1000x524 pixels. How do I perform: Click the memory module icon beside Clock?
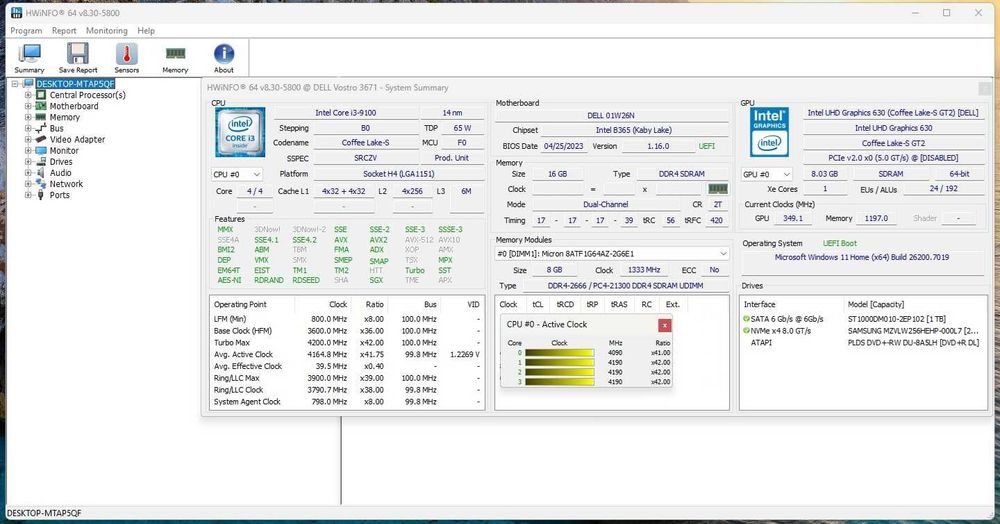(717, 189)
